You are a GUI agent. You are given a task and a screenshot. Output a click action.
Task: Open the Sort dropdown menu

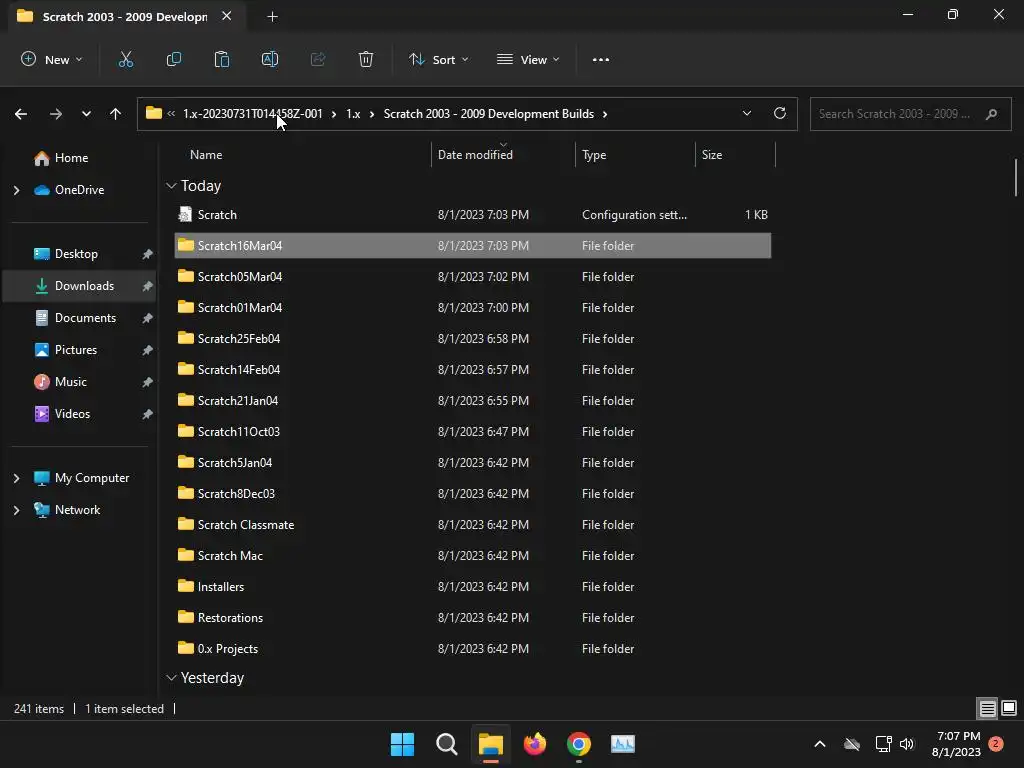[x=438, y=59]
